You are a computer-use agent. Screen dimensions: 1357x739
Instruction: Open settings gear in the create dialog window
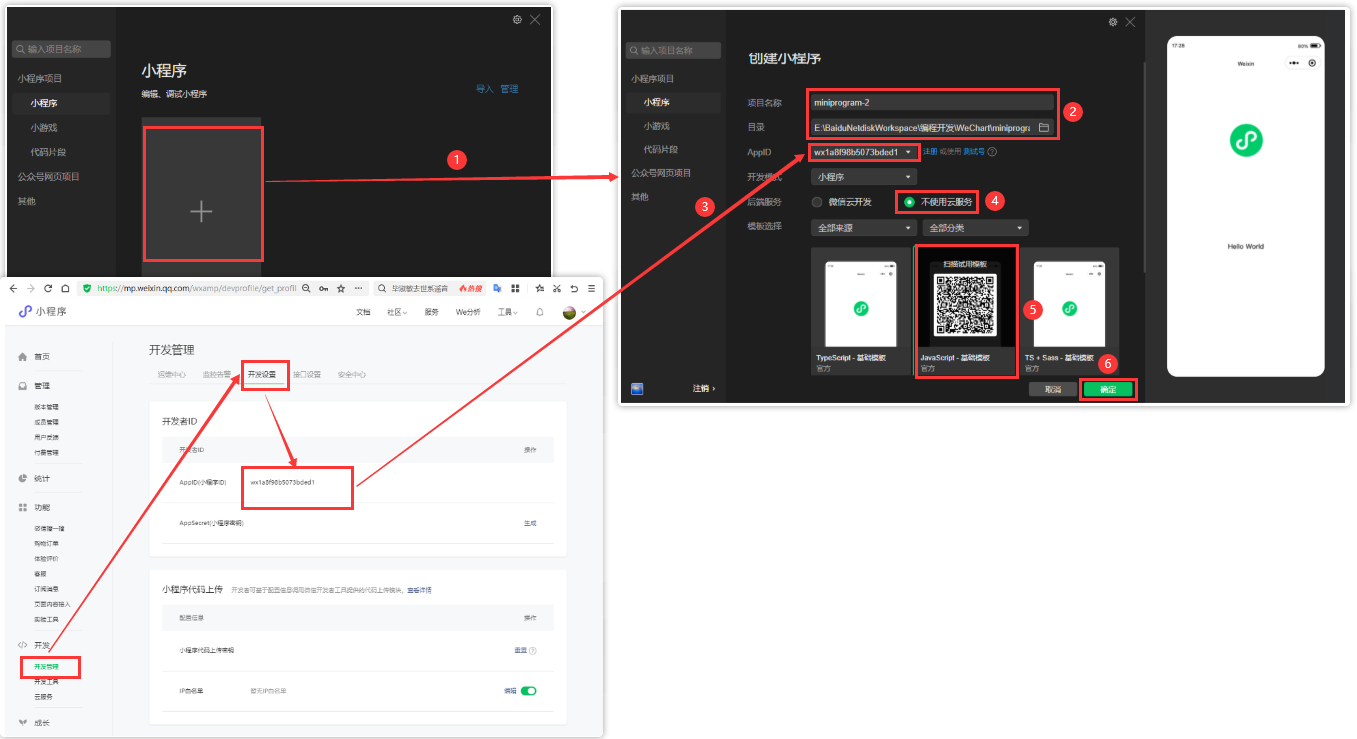(x=1113, y=22)
